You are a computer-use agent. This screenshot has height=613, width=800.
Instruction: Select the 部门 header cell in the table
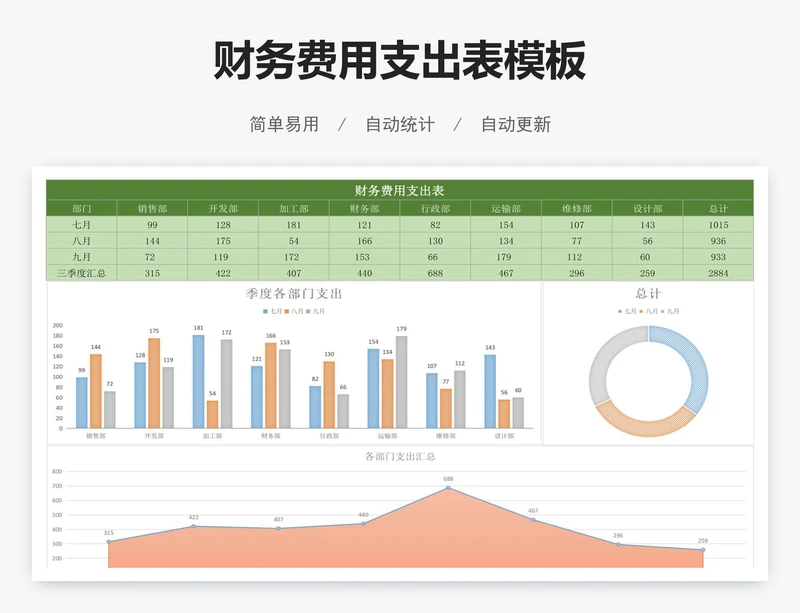coord(82,208)
